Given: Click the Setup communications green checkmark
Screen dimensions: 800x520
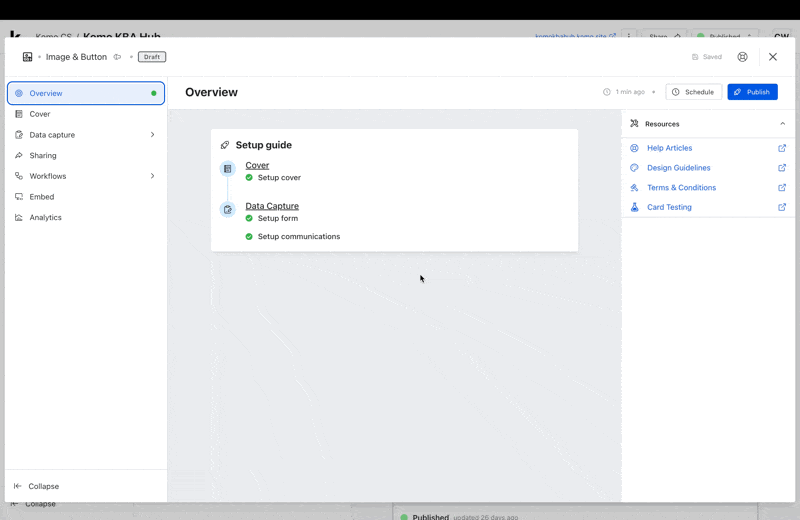Looking at the screenshot, I should pos(249,237).
